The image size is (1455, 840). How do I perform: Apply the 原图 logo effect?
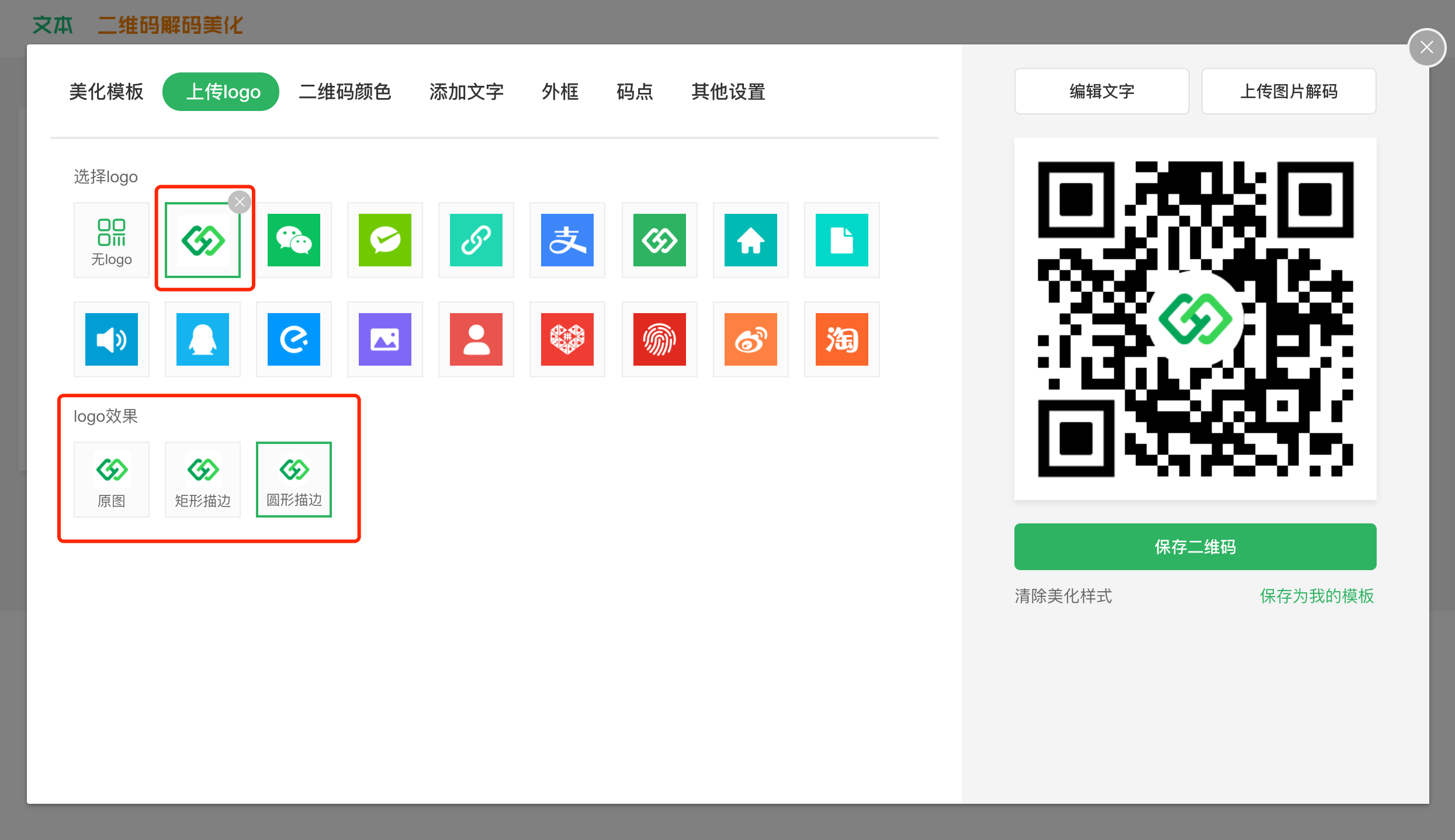coord(112,480)
